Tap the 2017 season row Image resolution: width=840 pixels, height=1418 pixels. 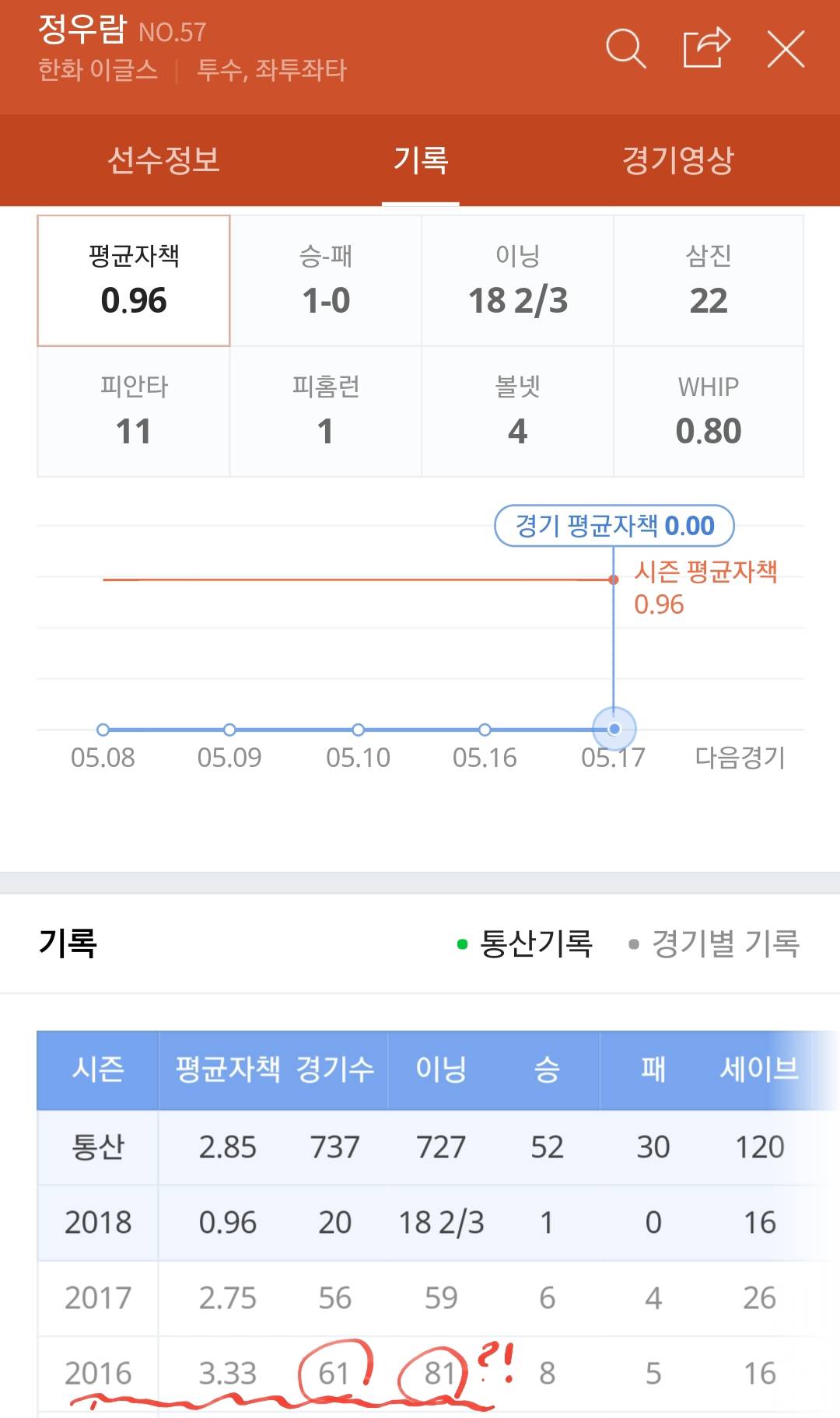click(420, 1297)
